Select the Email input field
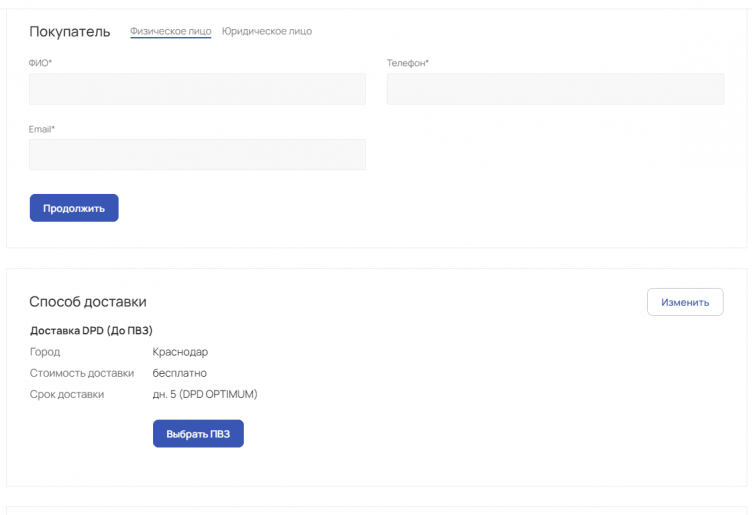The width and height of the screenshot is (752, 515). pos(197,155)
